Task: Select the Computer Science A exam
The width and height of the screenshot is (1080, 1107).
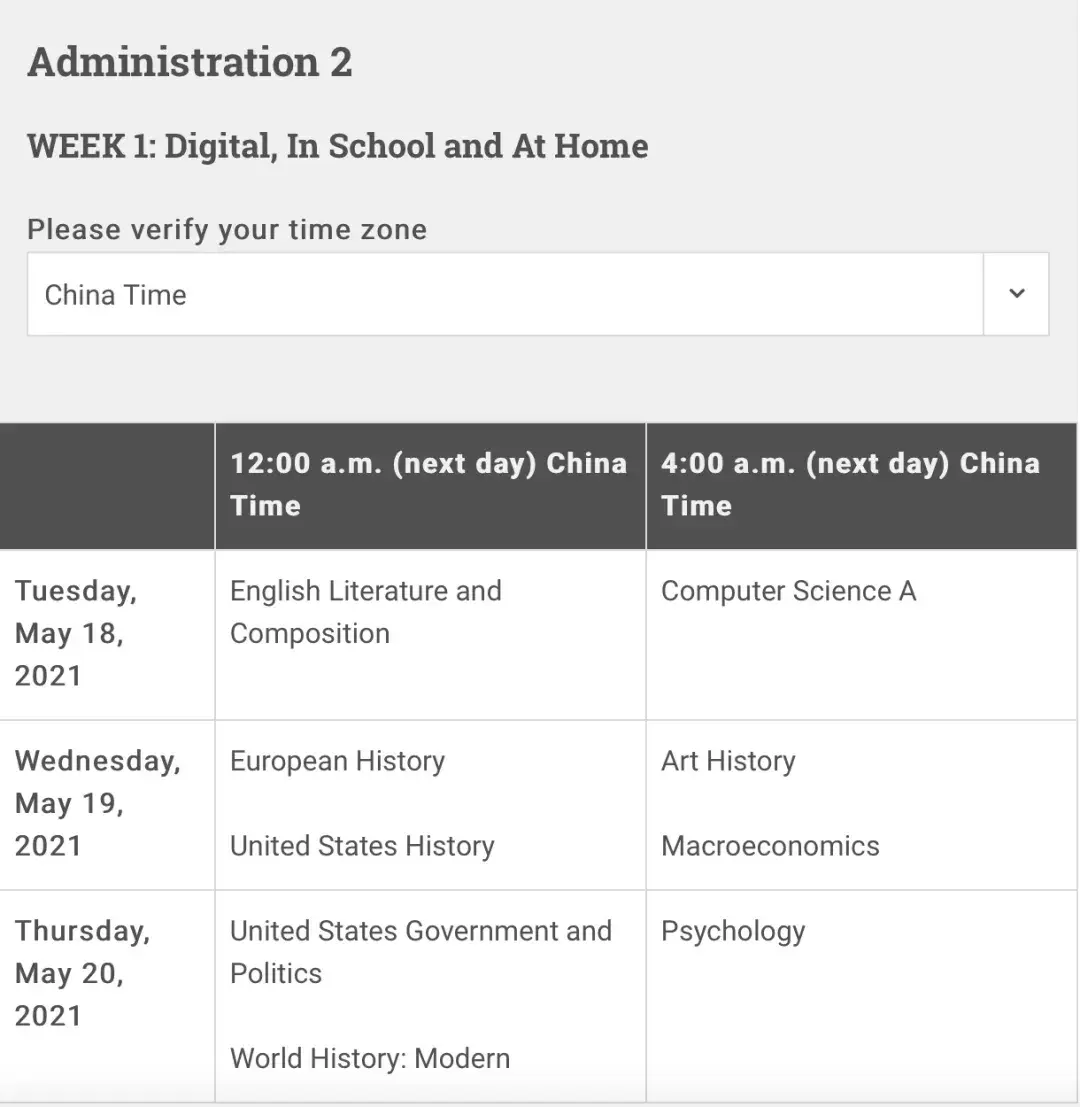Action: click(788, 591)
